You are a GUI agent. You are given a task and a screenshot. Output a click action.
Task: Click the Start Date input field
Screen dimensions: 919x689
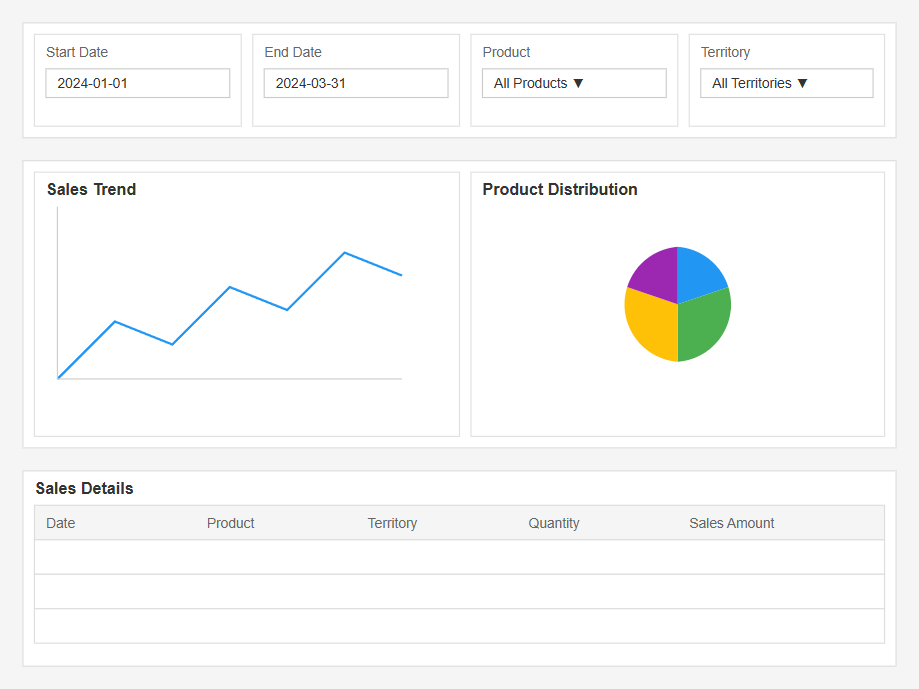[x=138, y=83]
